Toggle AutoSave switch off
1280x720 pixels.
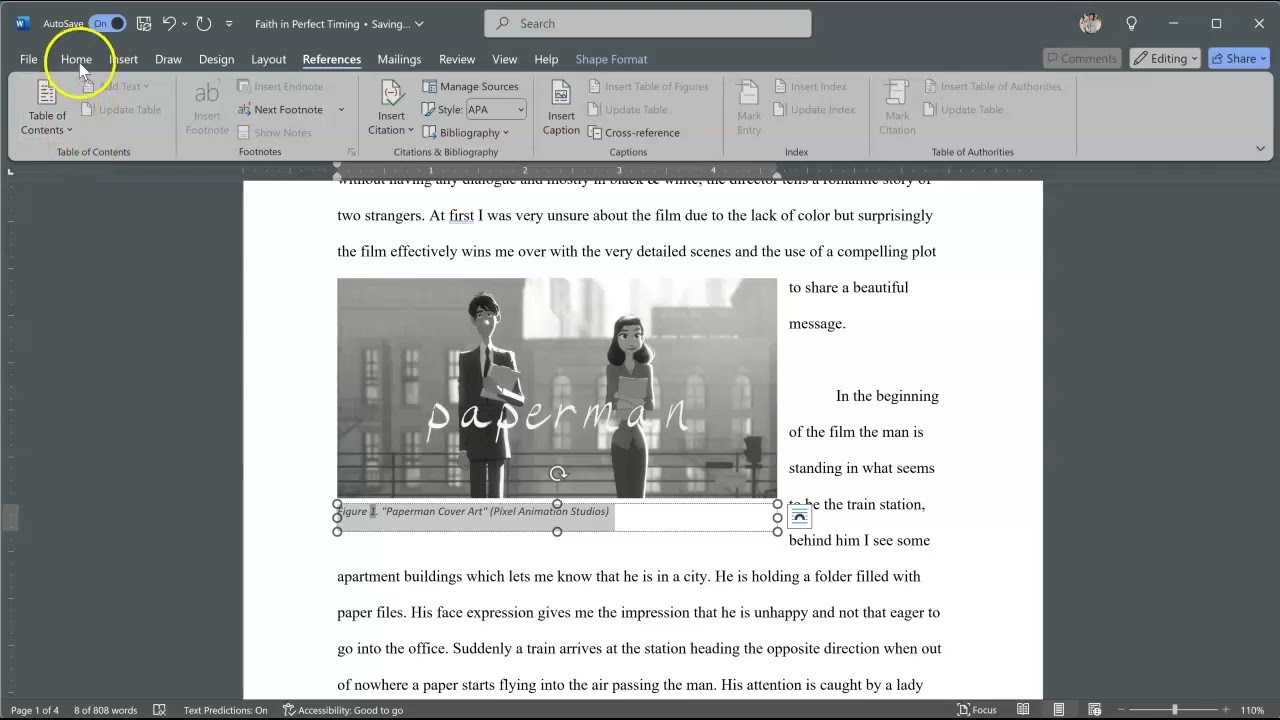(x=107, y=23)
